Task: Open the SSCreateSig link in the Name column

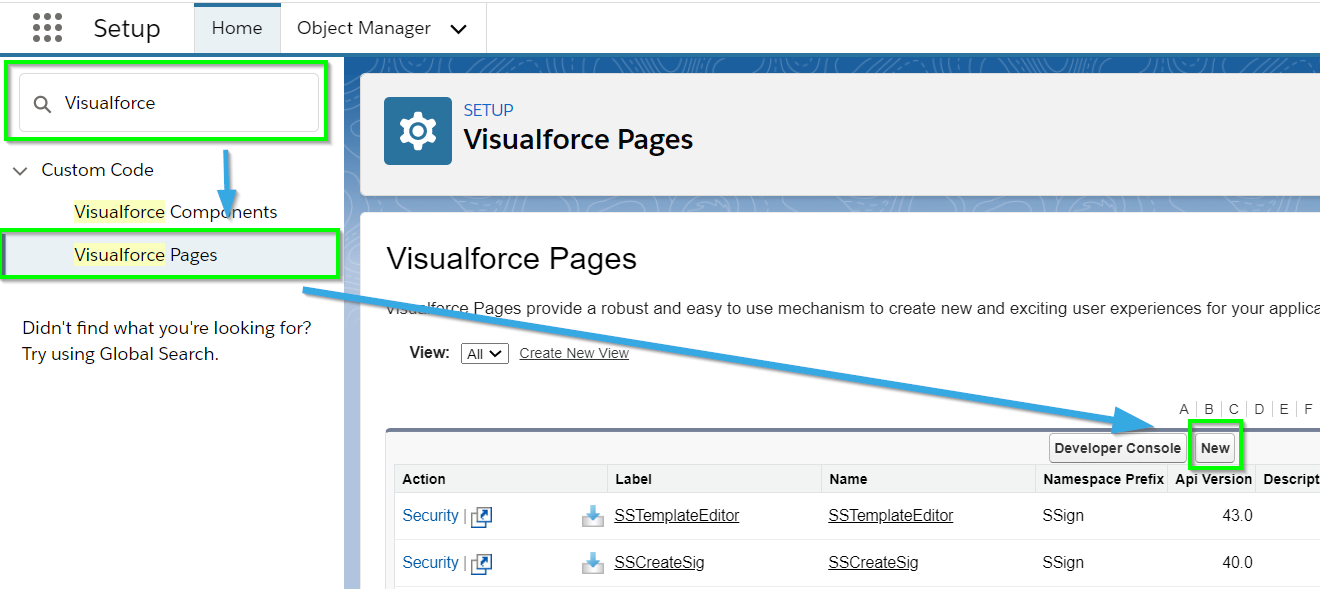Action: tap(874, 563)
